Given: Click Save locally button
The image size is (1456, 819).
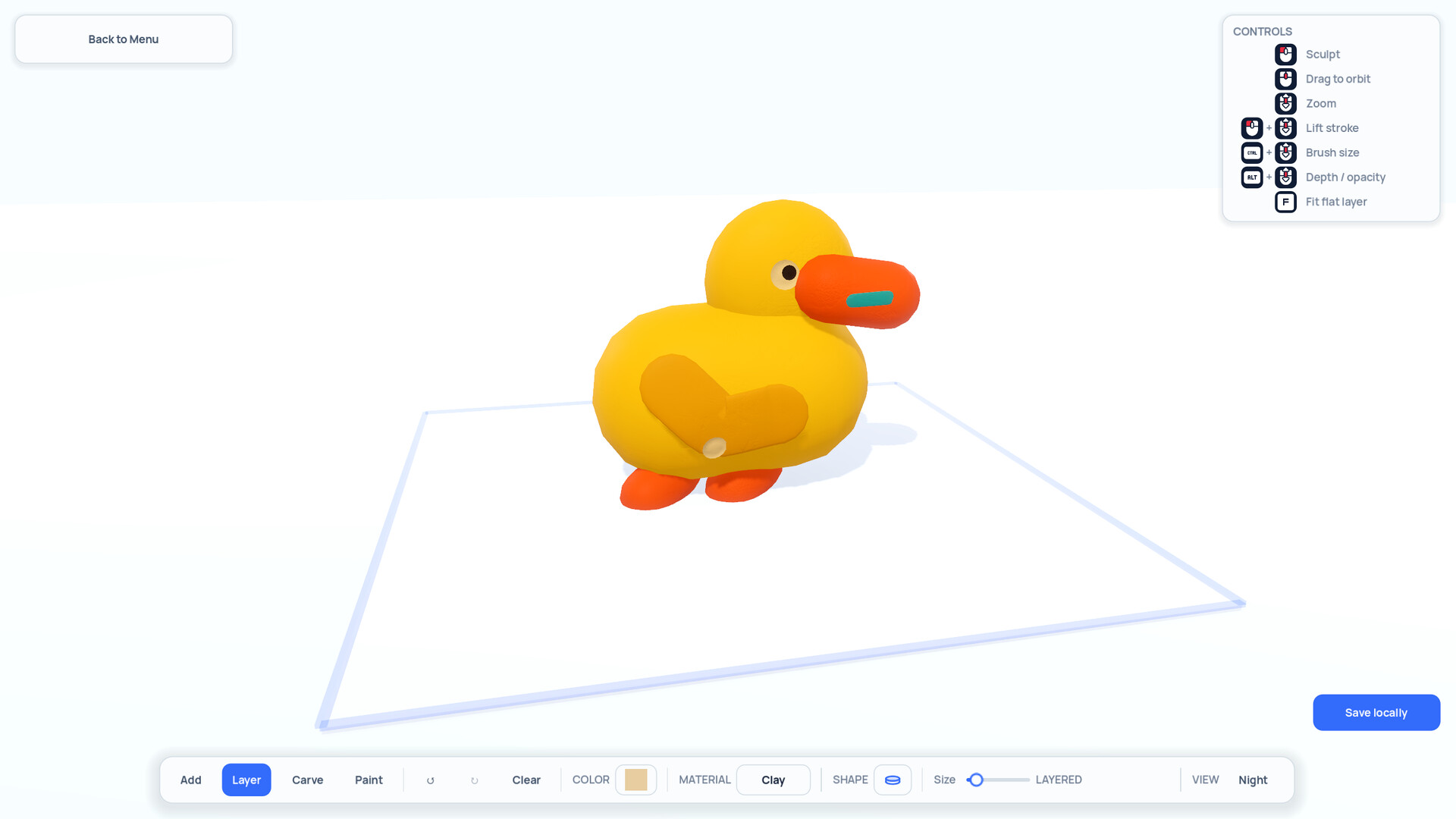Looking at the screenshot, I should click(1376, 713).
